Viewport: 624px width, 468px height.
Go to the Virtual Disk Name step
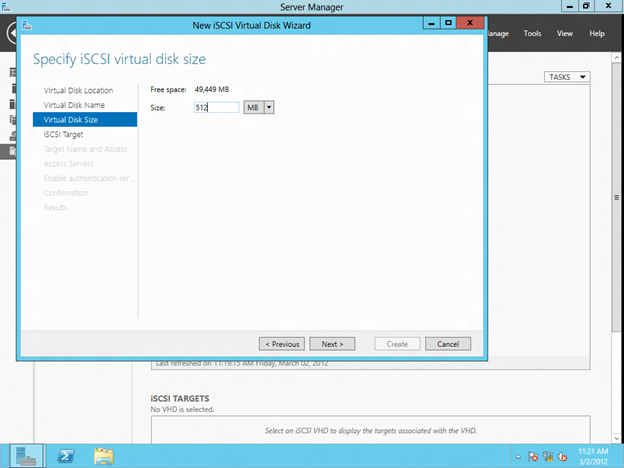(74, 105)
